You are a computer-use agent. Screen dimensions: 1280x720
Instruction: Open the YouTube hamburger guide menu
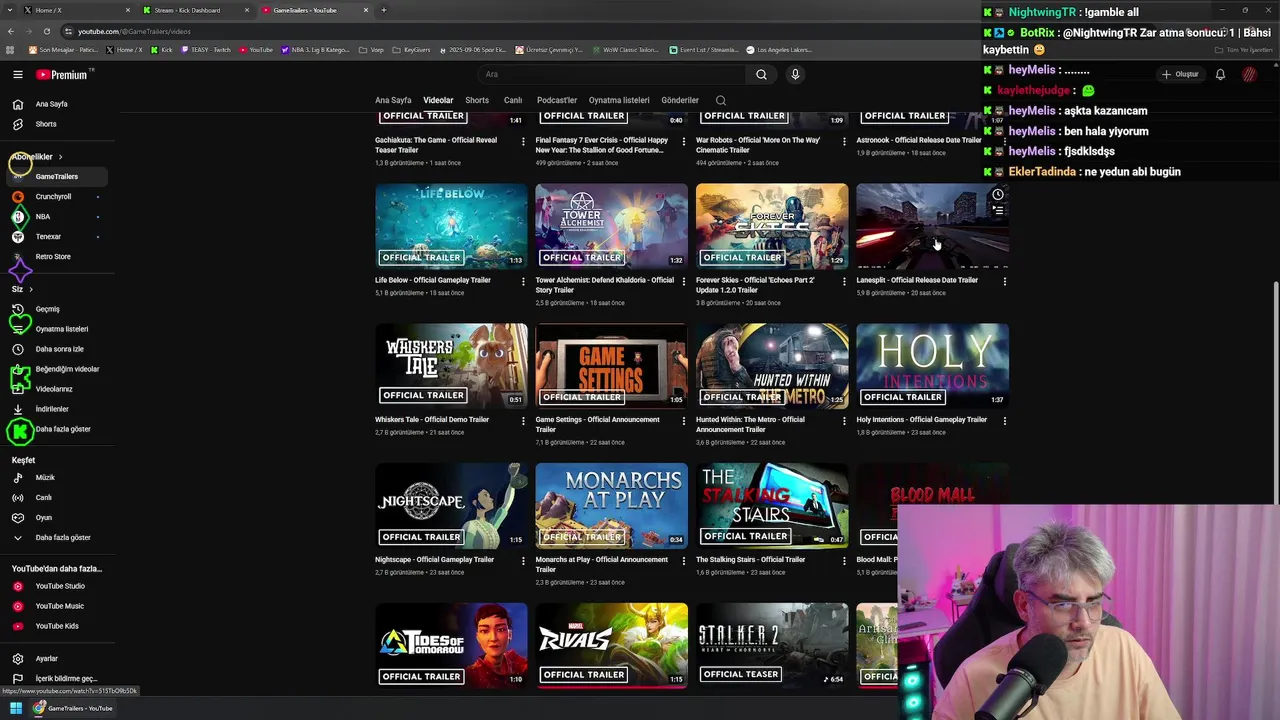pyautogui.click(x=17, y=74)
